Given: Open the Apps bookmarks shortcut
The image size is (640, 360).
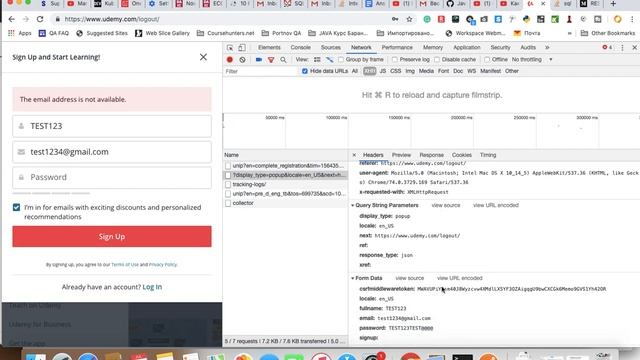Looking at the screenshot, I should pyautogui.click(x=20, y=33).
